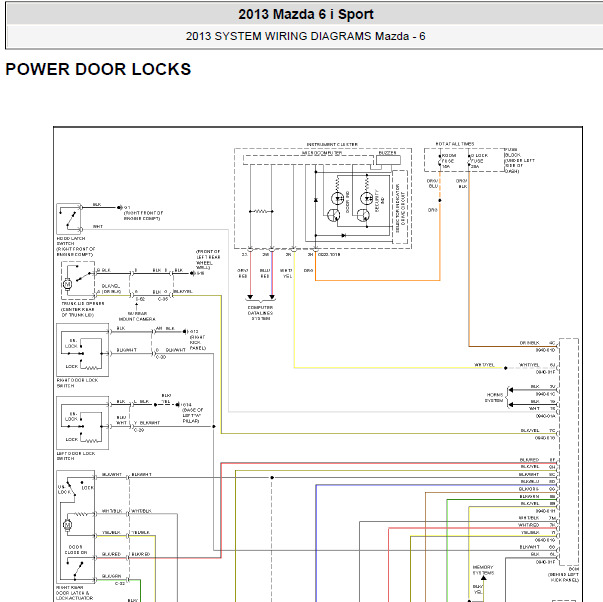Click the BUZZER box in the instrument cluster
The width and height of the screenshot is (603, 602).
click(x=388, y=158)
